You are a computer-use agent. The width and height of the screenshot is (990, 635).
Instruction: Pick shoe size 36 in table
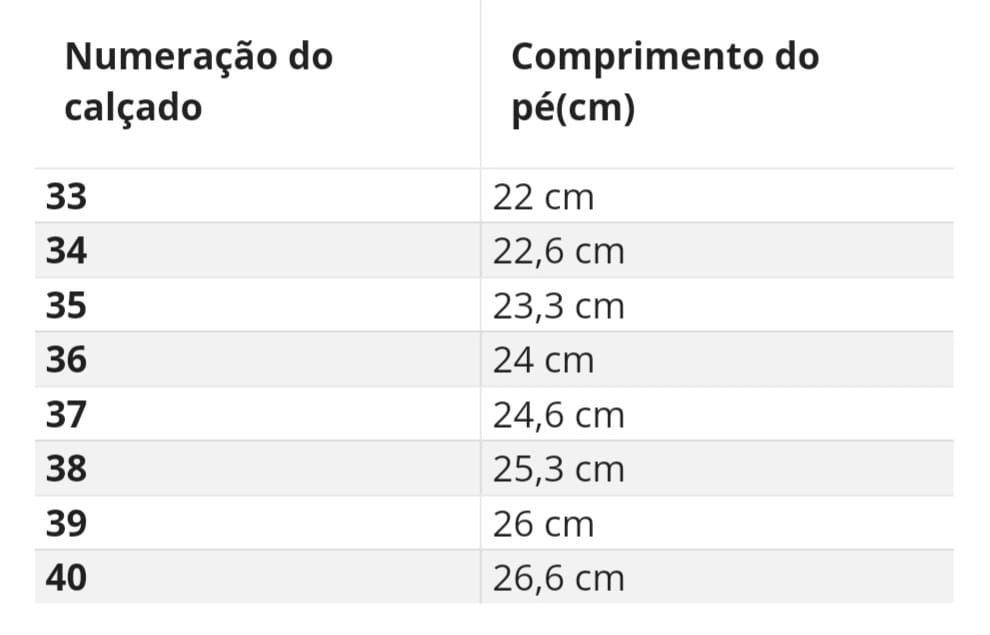(x=67, y=359)
